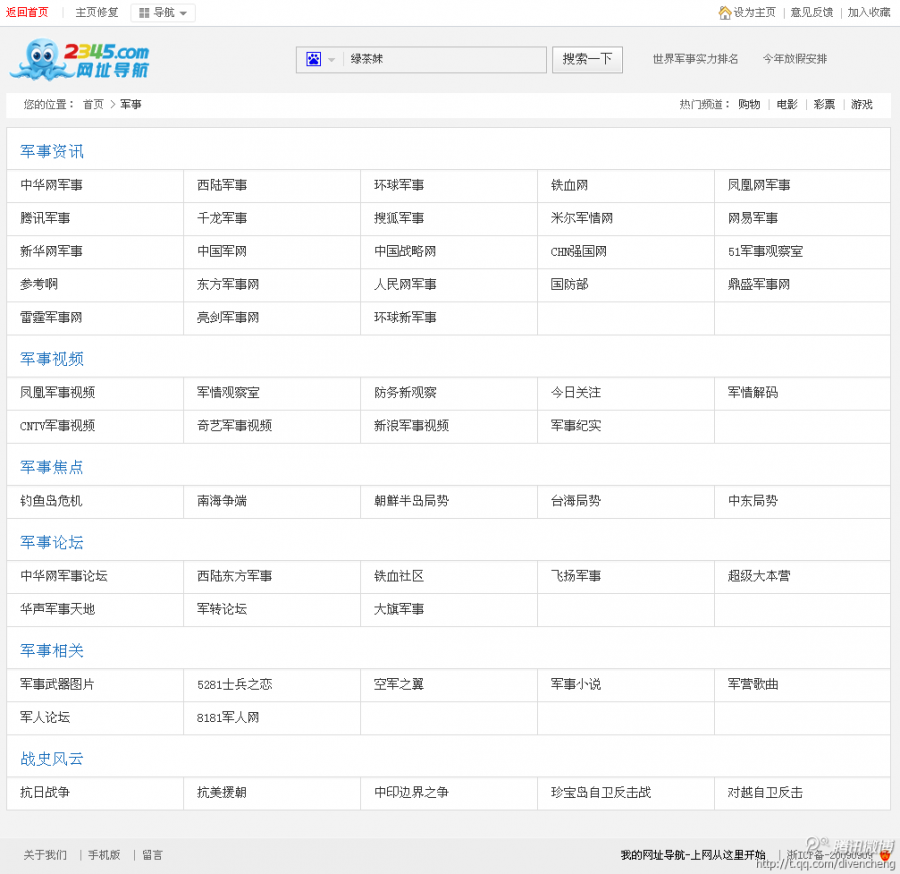Screen dimensions: 900x874
Task: Click the 关于我们 footer link
Action: tap(45, 855)
